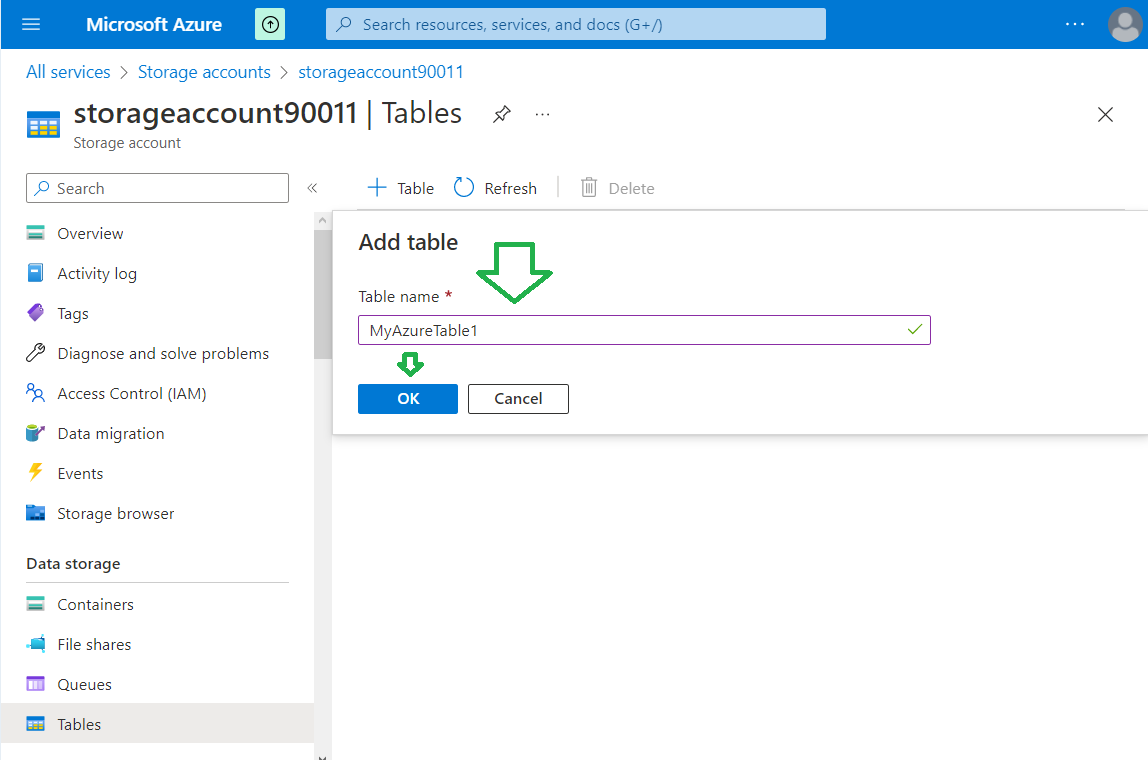Open the account avatar menu
1148x760 pixels.
pyautogui.click(x=1125, y=24)
